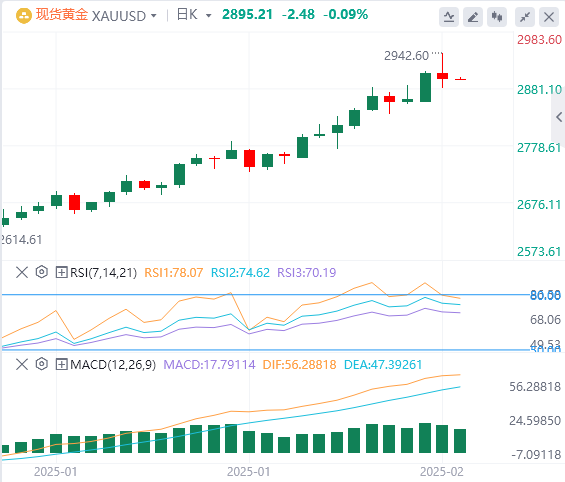Viewport: 565px width, 482px height.
Task: Open MACD indicator settings gear
Action: click(42, 364)
